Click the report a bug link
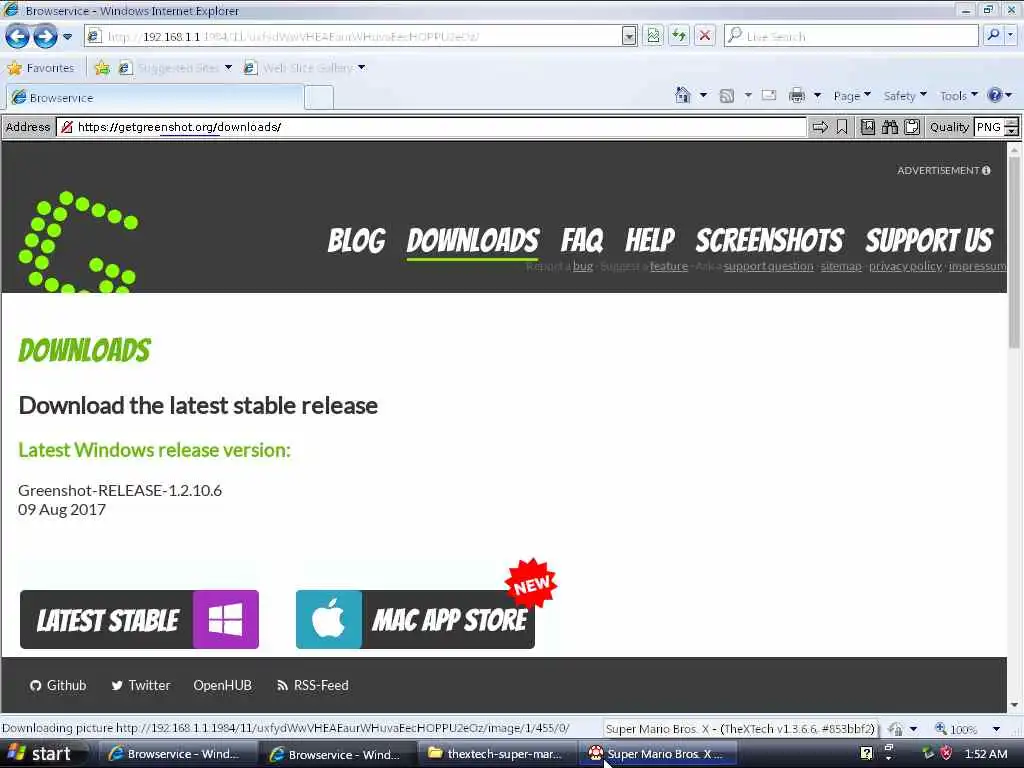Viewport: 1024px width, 768px height. tap(583, 266)
